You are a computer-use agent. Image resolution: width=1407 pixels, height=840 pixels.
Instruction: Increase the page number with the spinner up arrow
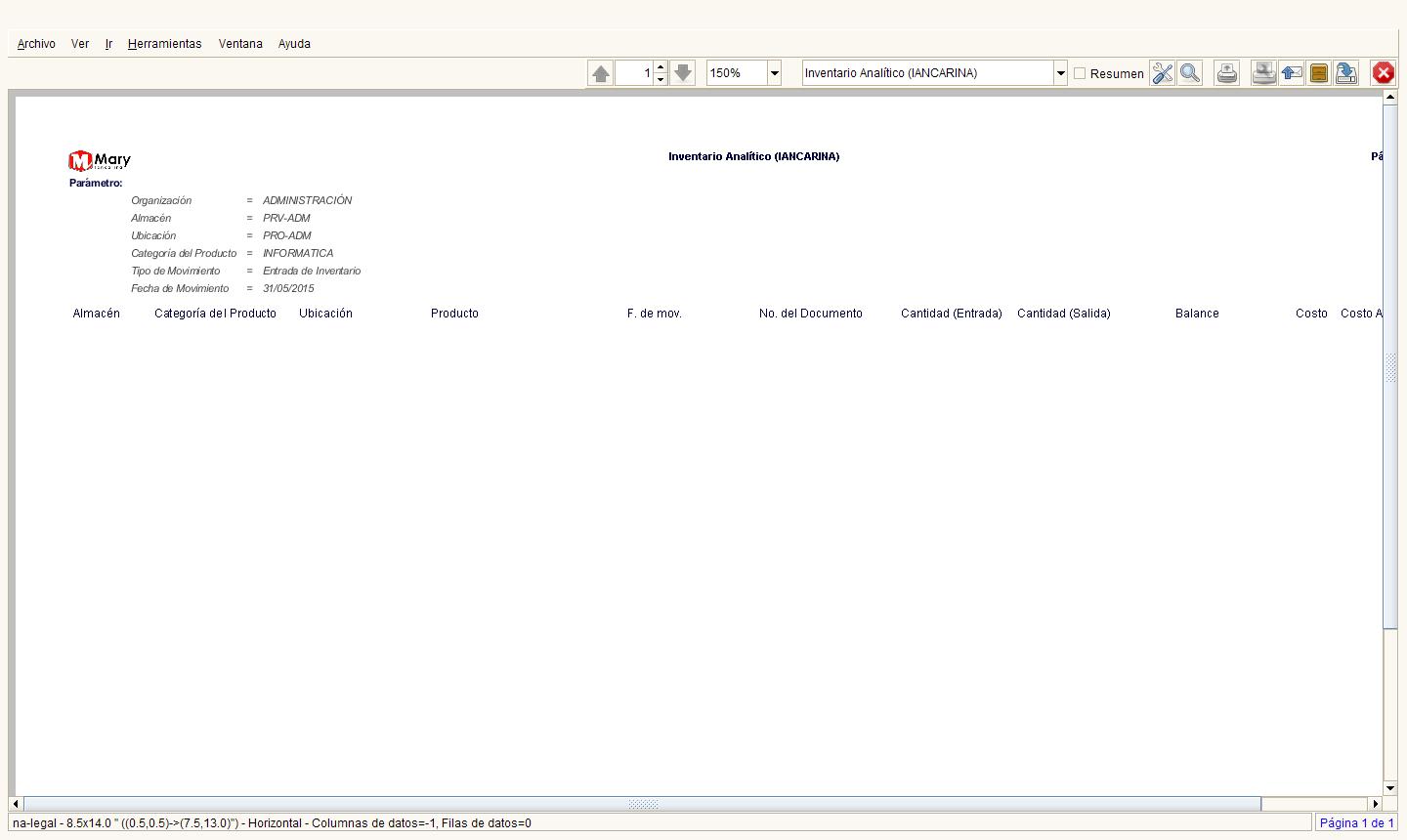tap(661, 67)
